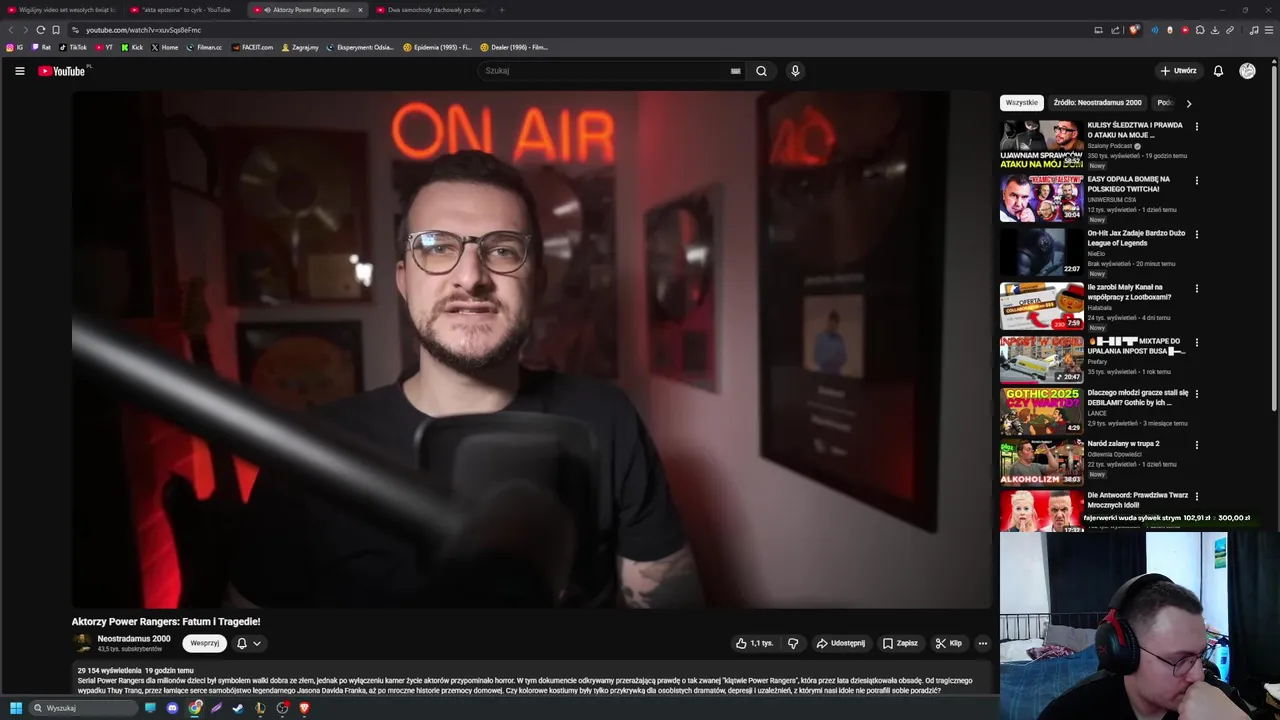Open options for Mały Kanał video
1280x720 pixels.
1196,289
